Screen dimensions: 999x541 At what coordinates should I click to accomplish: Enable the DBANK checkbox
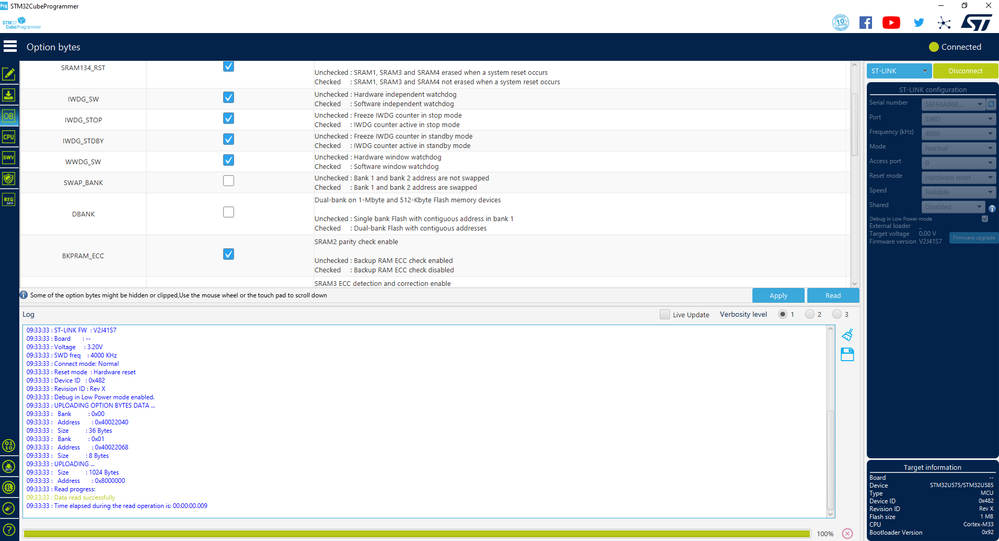[x=228, y=212]
